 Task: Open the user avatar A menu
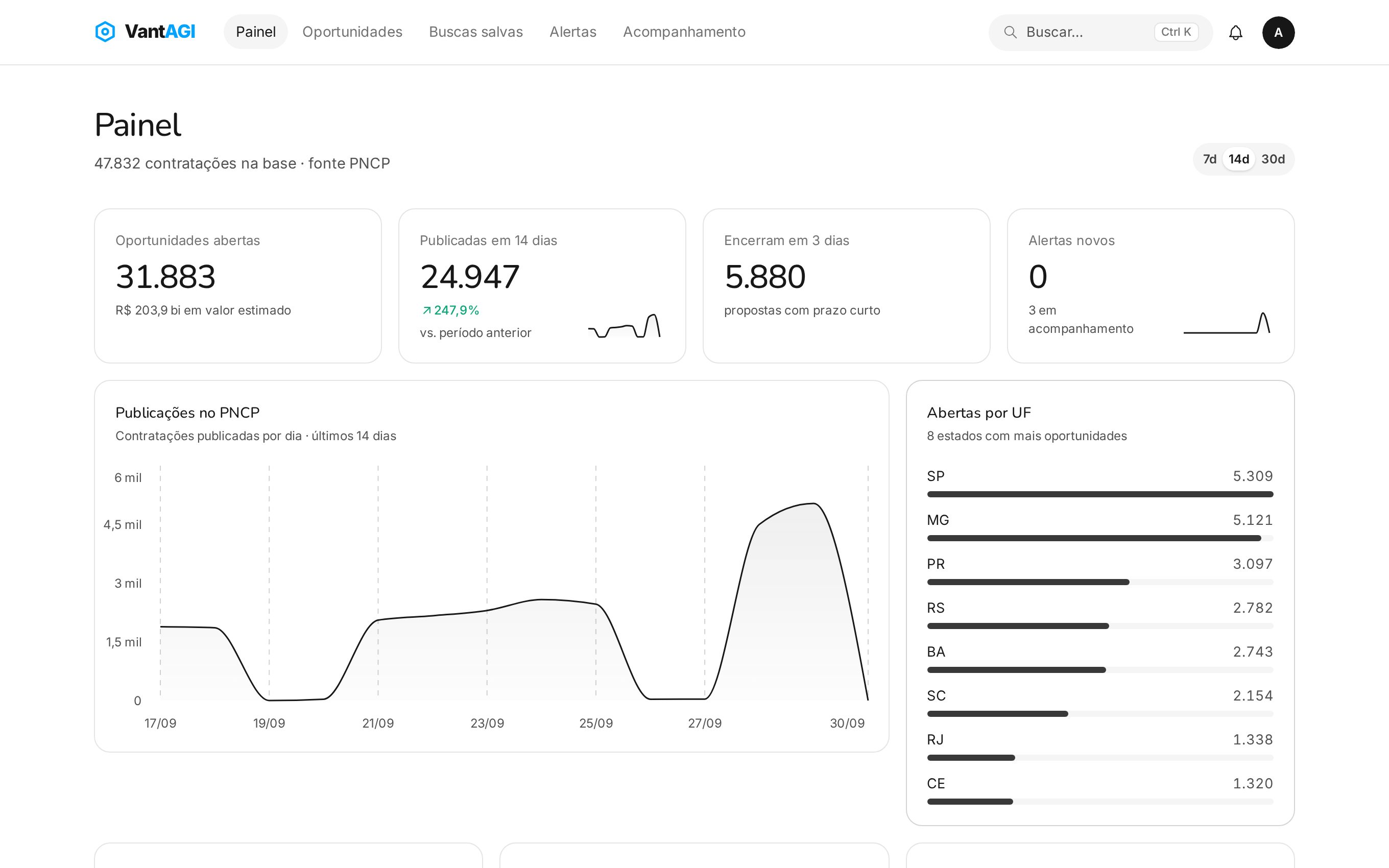click(x=1278, y=33)
